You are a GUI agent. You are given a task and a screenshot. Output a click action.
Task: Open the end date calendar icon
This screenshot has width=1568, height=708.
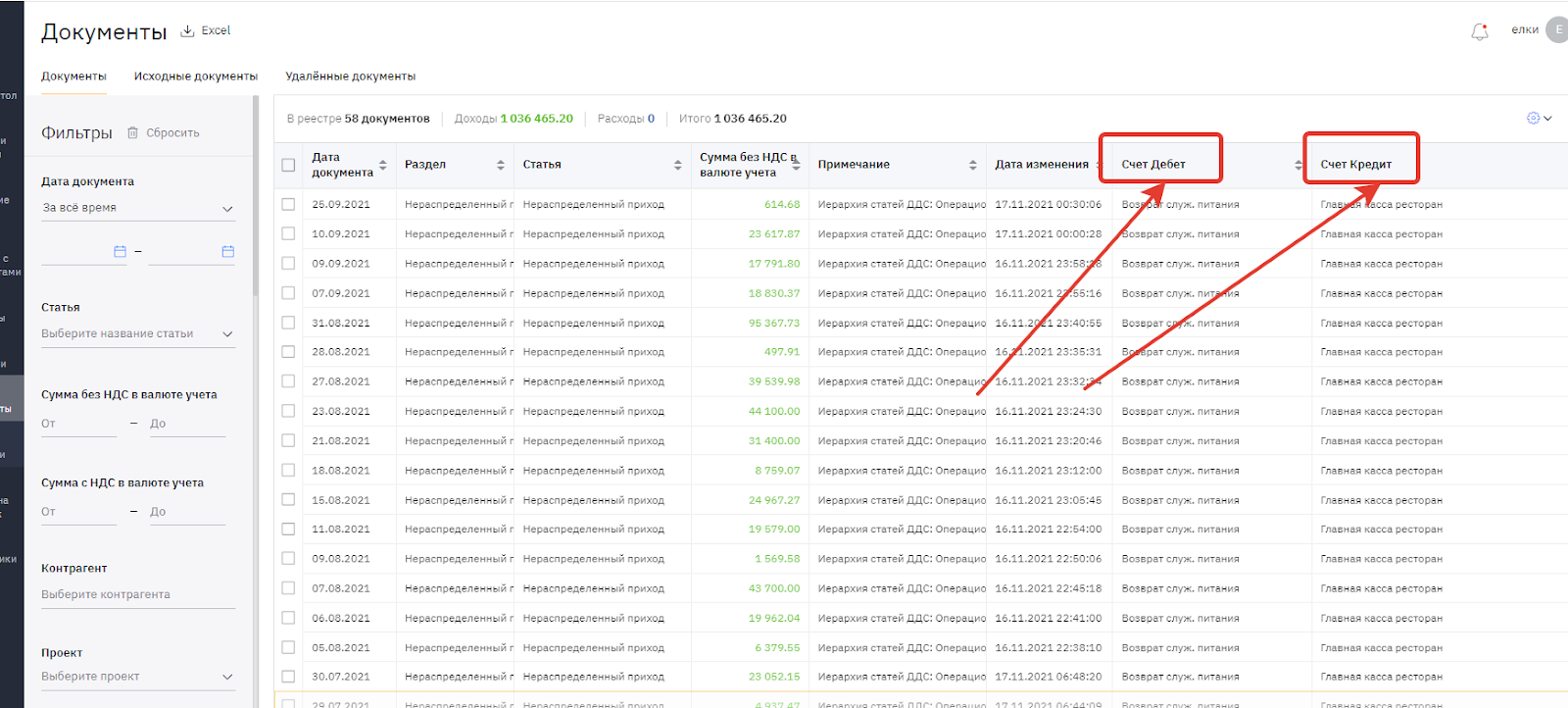(x=227, y=252)
